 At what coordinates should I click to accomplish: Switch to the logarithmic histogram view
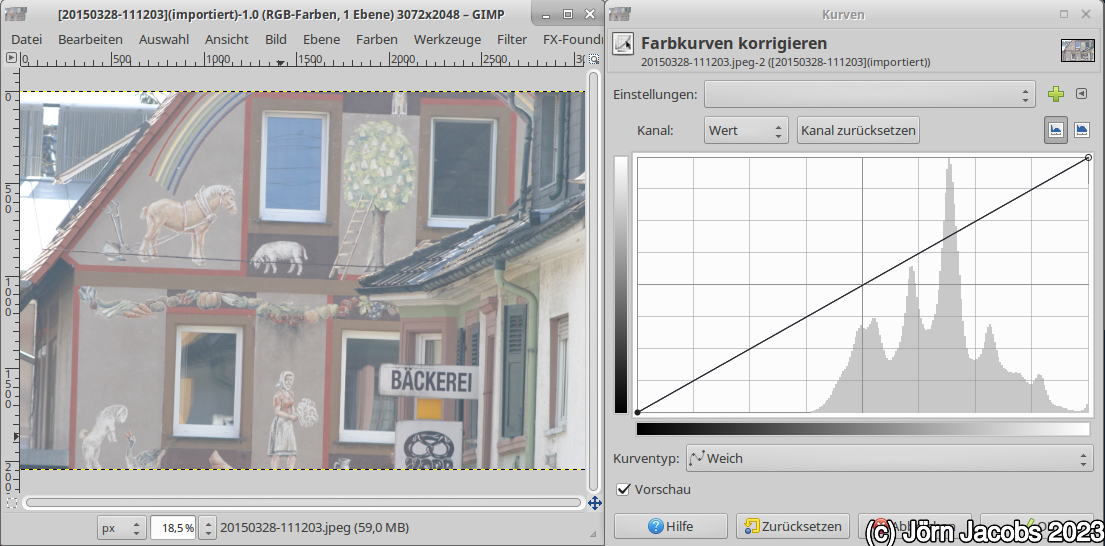point(1081,130)
